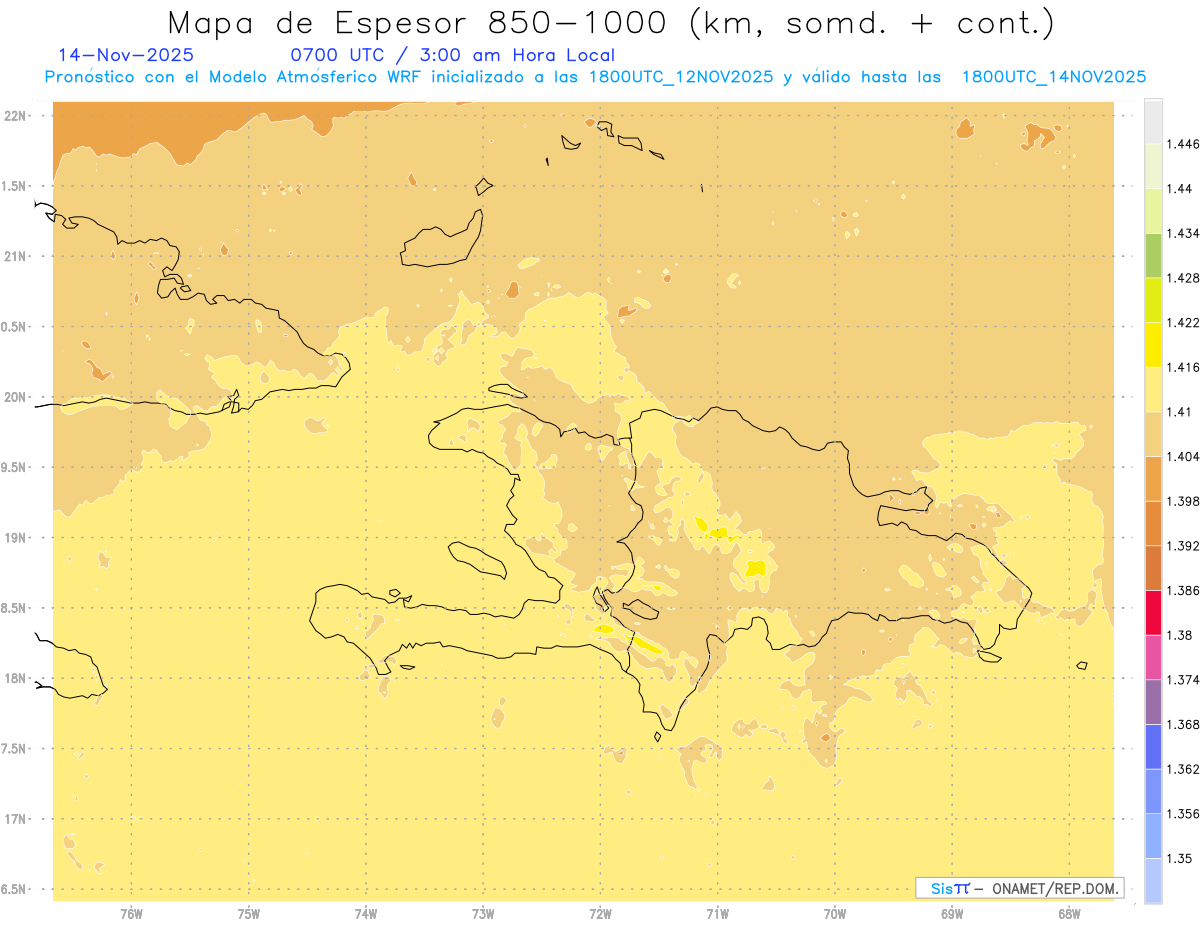Screen dimensions: 1200x927
Task: Click the '70W' longitude label
Action: [835, 913]
